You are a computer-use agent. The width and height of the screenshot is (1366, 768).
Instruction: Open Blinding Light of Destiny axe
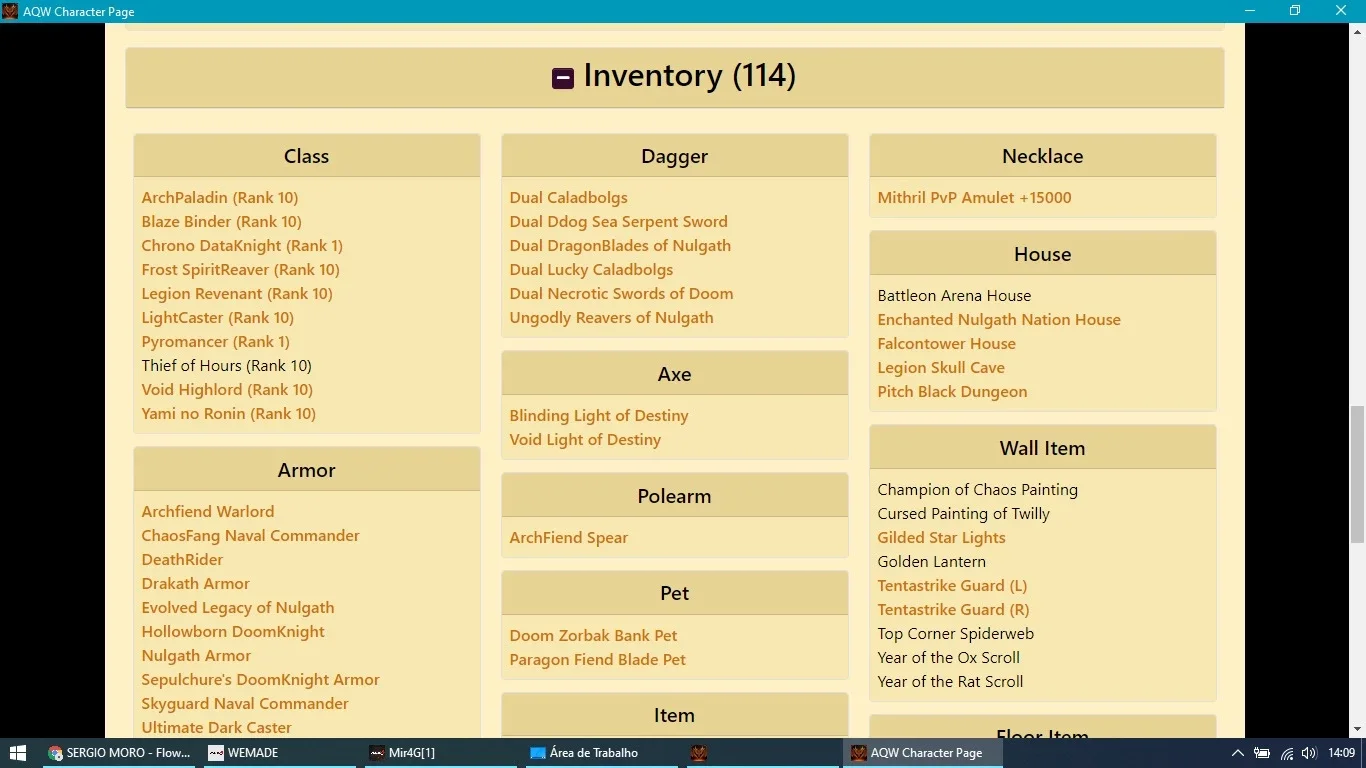[x=598, y=416]
